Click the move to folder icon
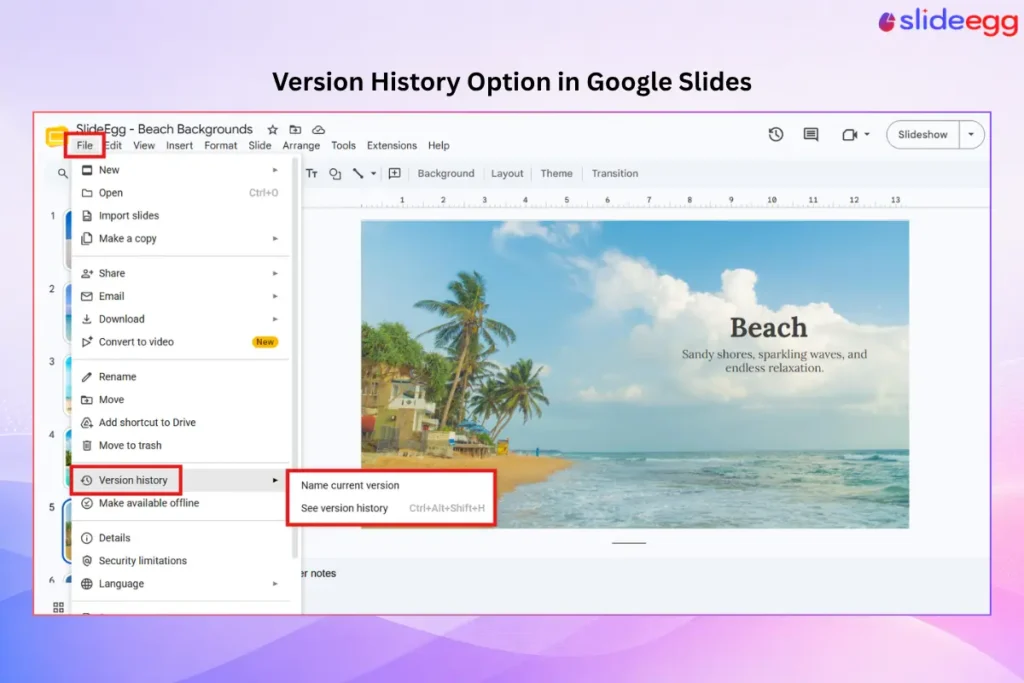 (x=295, y=129)
